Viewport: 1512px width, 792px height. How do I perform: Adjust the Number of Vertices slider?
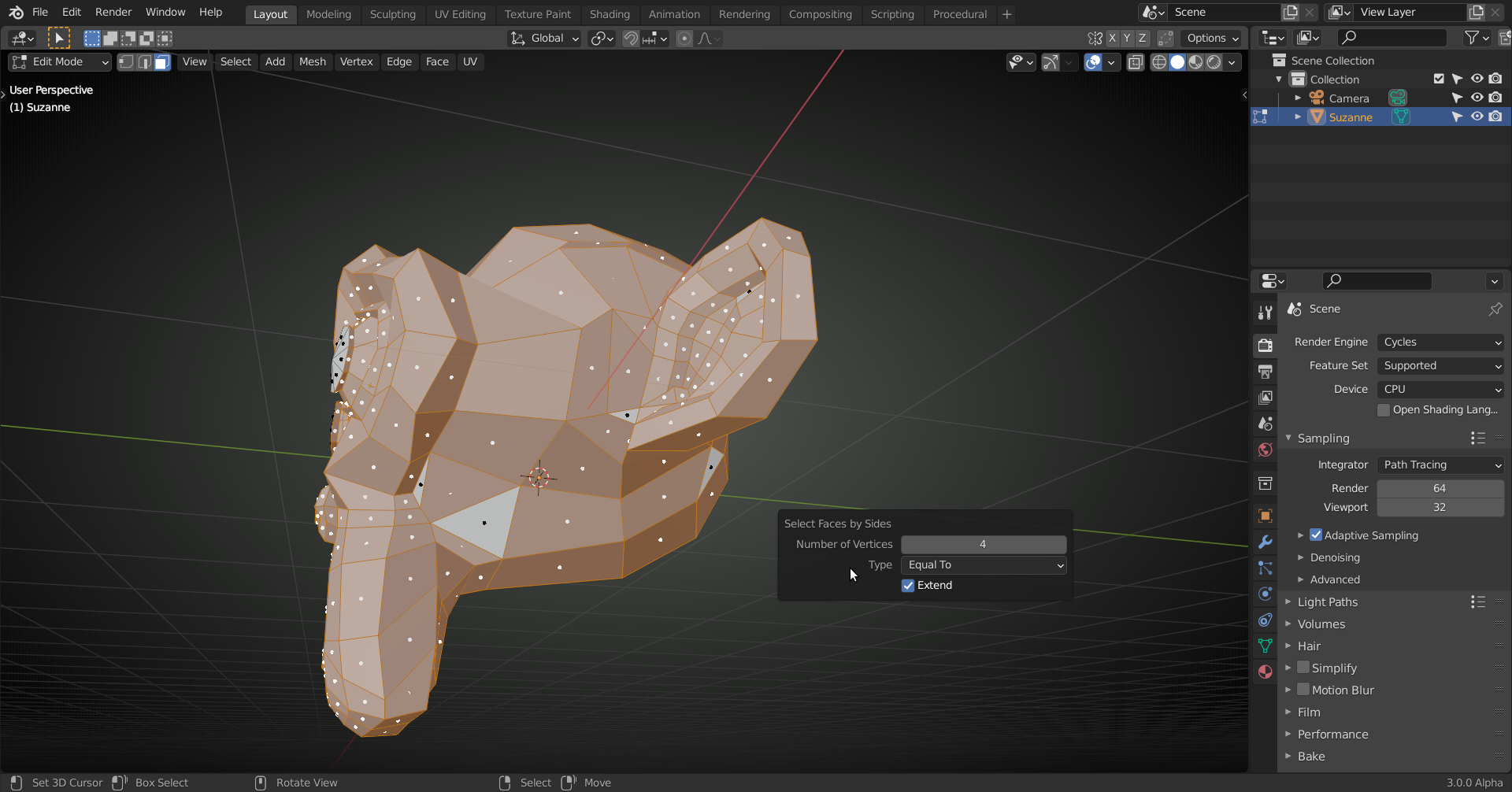(984, 545)
